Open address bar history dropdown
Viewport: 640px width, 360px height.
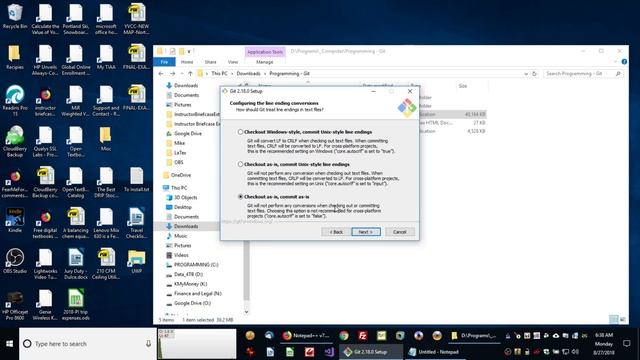[x=526, y=74]
